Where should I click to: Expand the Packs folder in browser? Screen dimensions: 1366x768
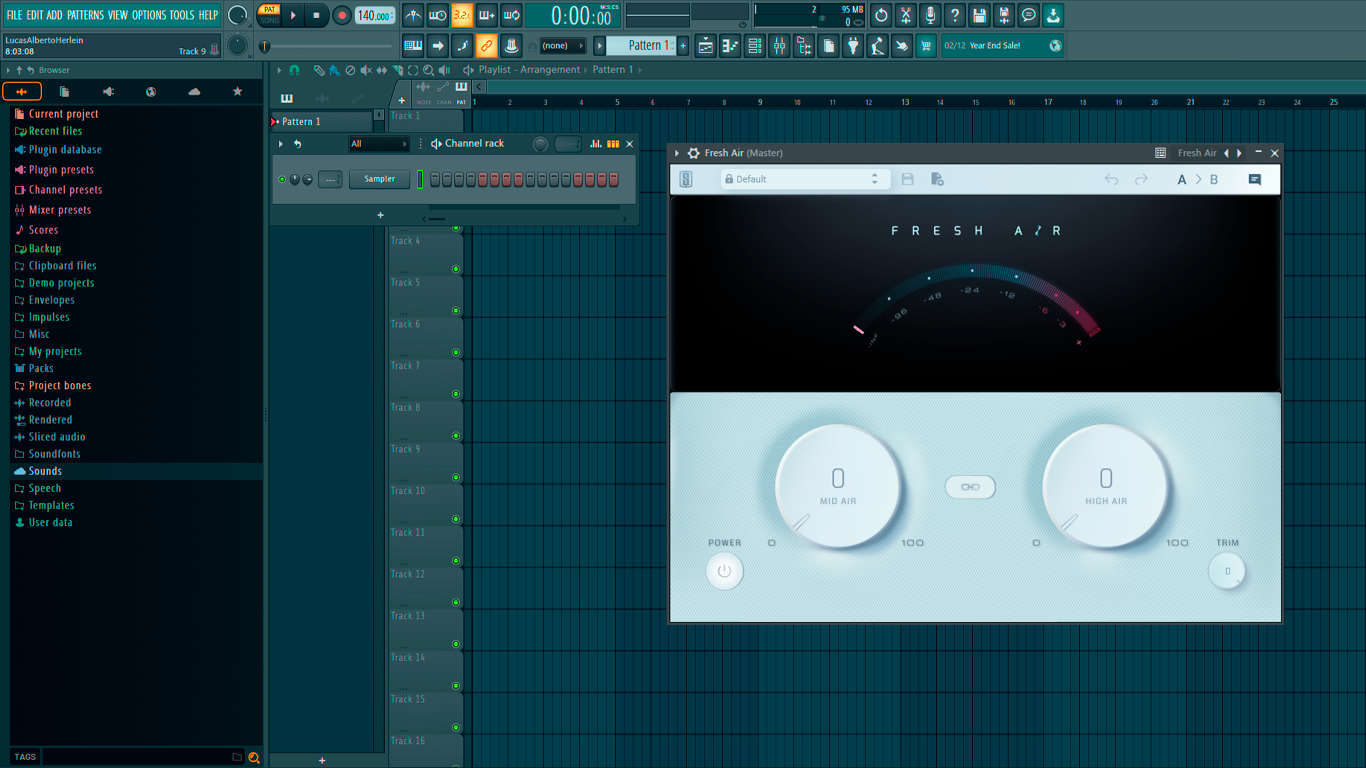41,368
